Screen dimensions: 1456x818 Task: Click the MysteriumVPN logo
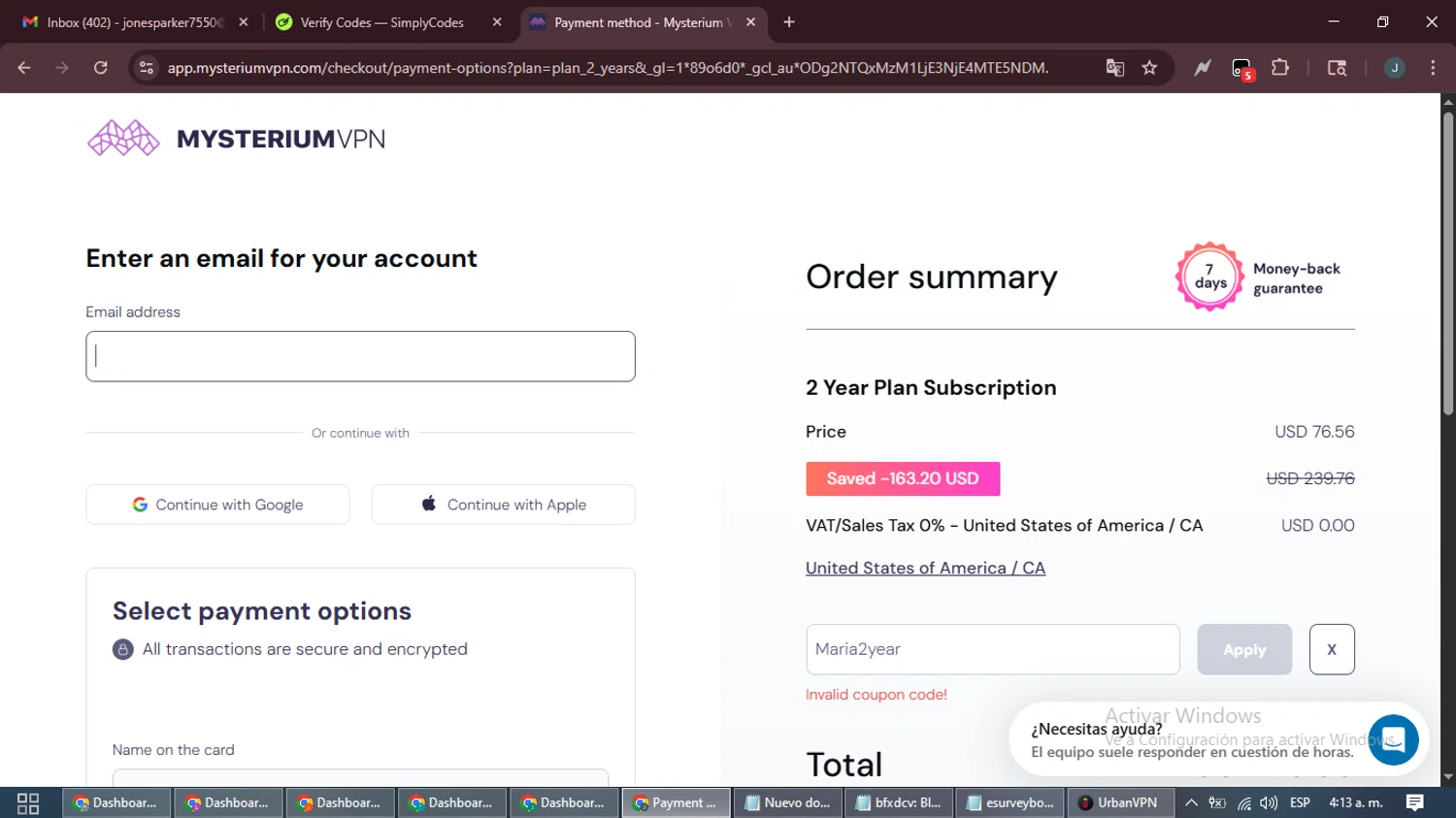(x=236, y=139)
